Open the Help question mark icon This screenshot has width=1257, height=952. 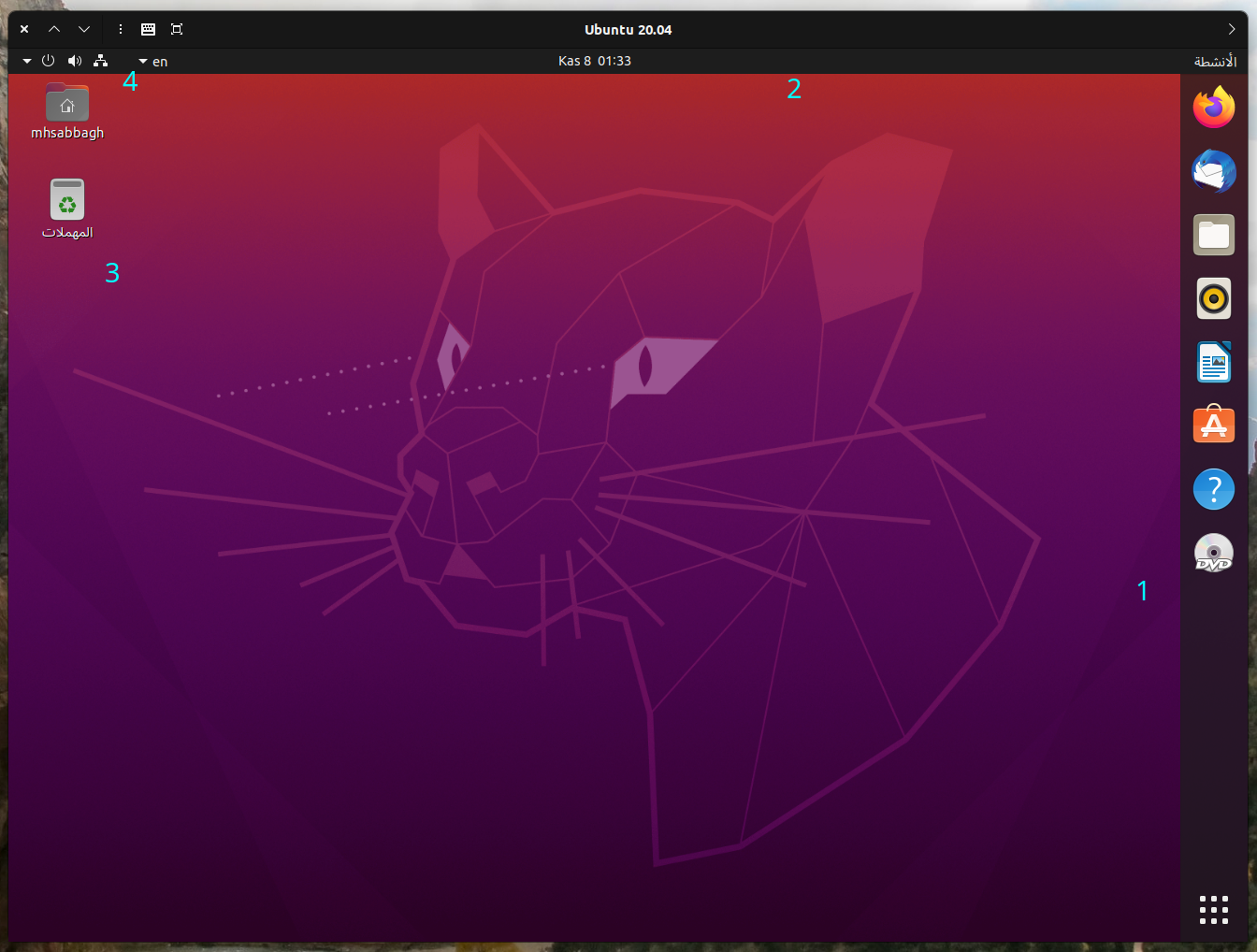pyautogui.click(x=1213, y=489)
